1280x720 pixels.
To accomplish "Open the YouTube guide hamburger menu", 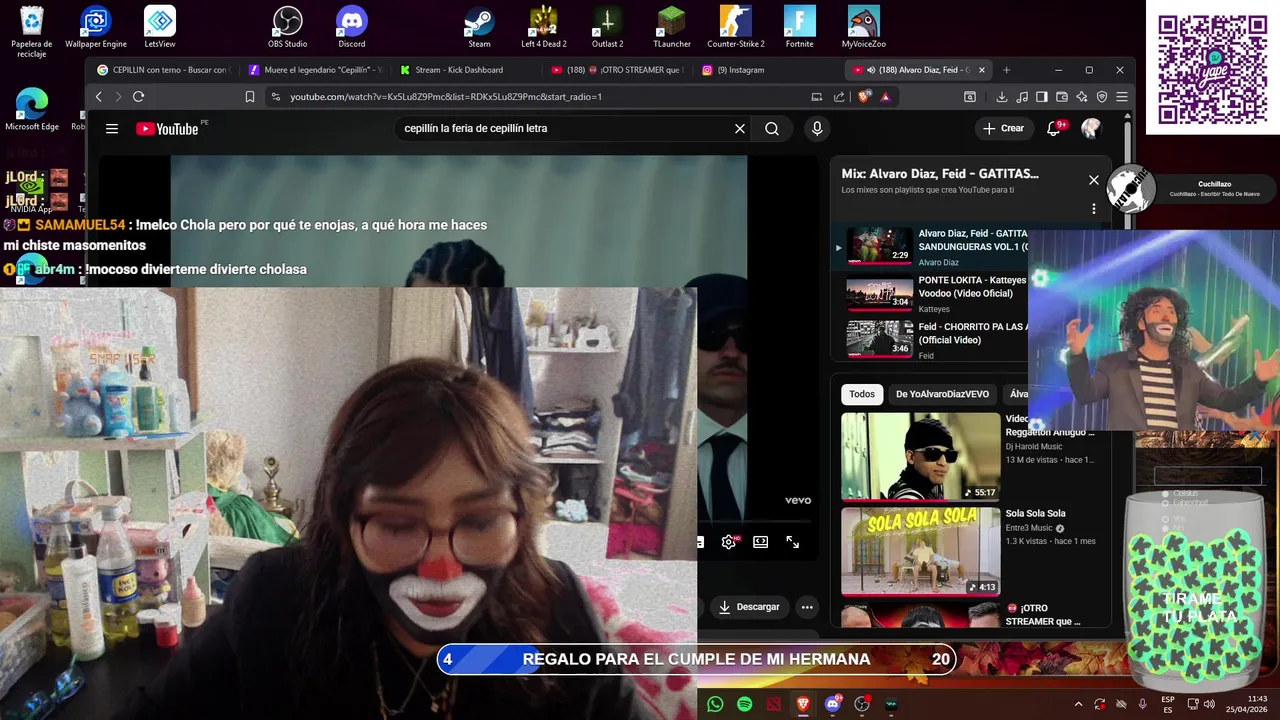I will point(112,129).
